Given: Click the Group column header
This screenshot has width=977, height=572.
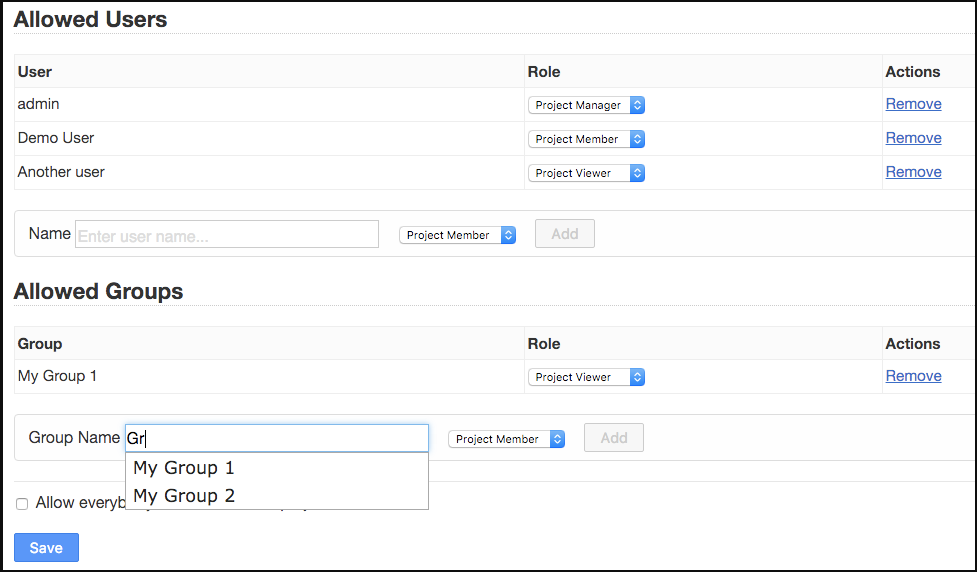Looking at the screenshot, I should coord(40,344).
